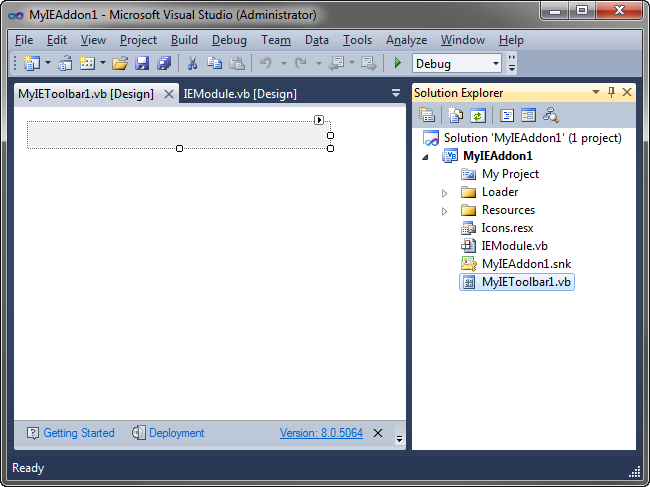This screenshot has width=650, height=487.
Task: Open the Edit menu
Action: [x=57, y=40]
